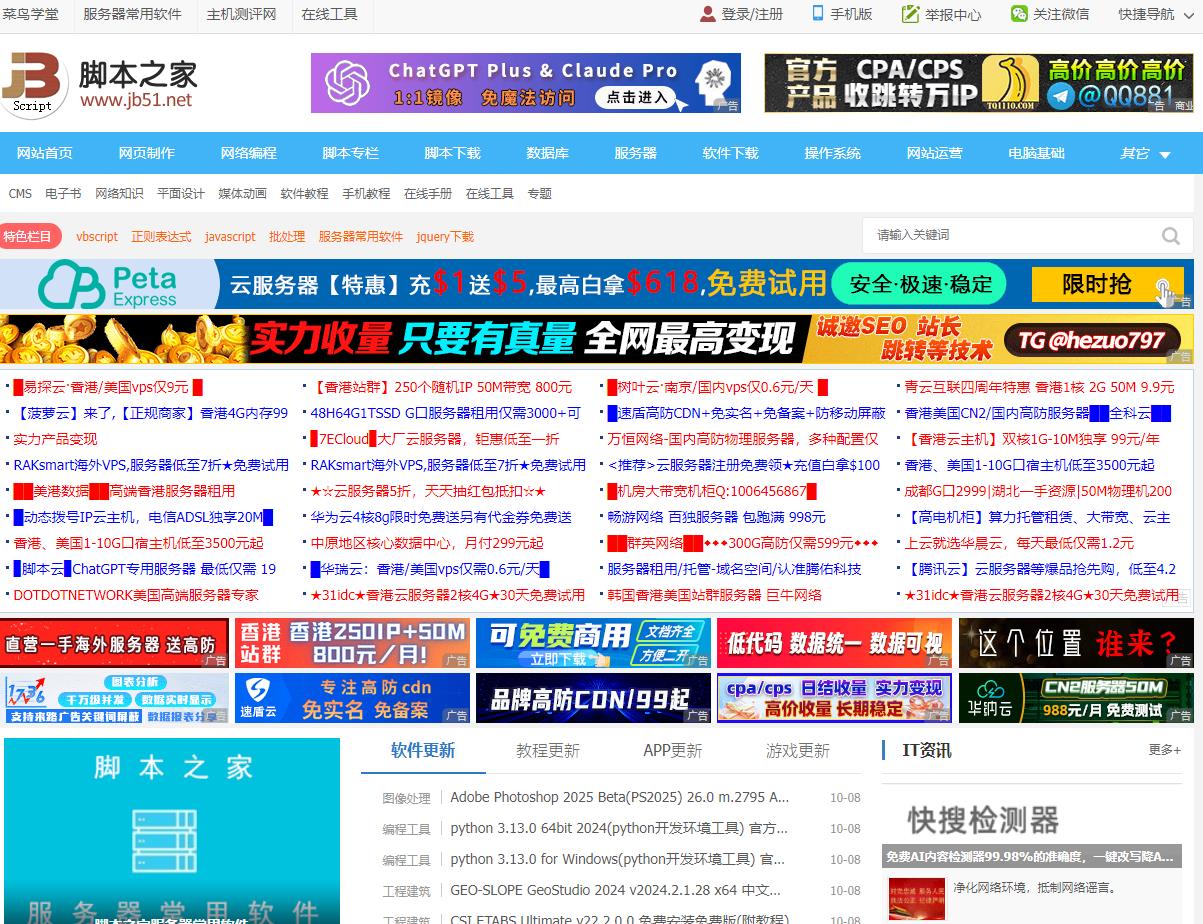
Task: Switch to 教程更新 tab
Action: click(548, 750)
